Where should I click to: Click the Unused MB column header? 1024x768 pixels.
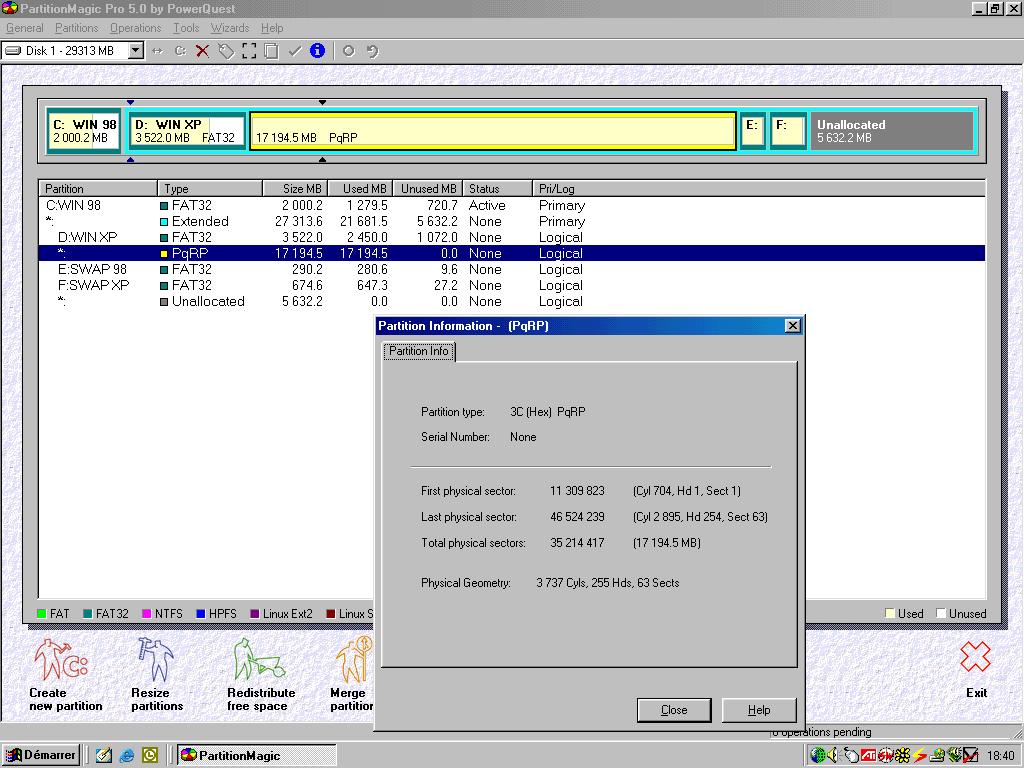point(428,189)
